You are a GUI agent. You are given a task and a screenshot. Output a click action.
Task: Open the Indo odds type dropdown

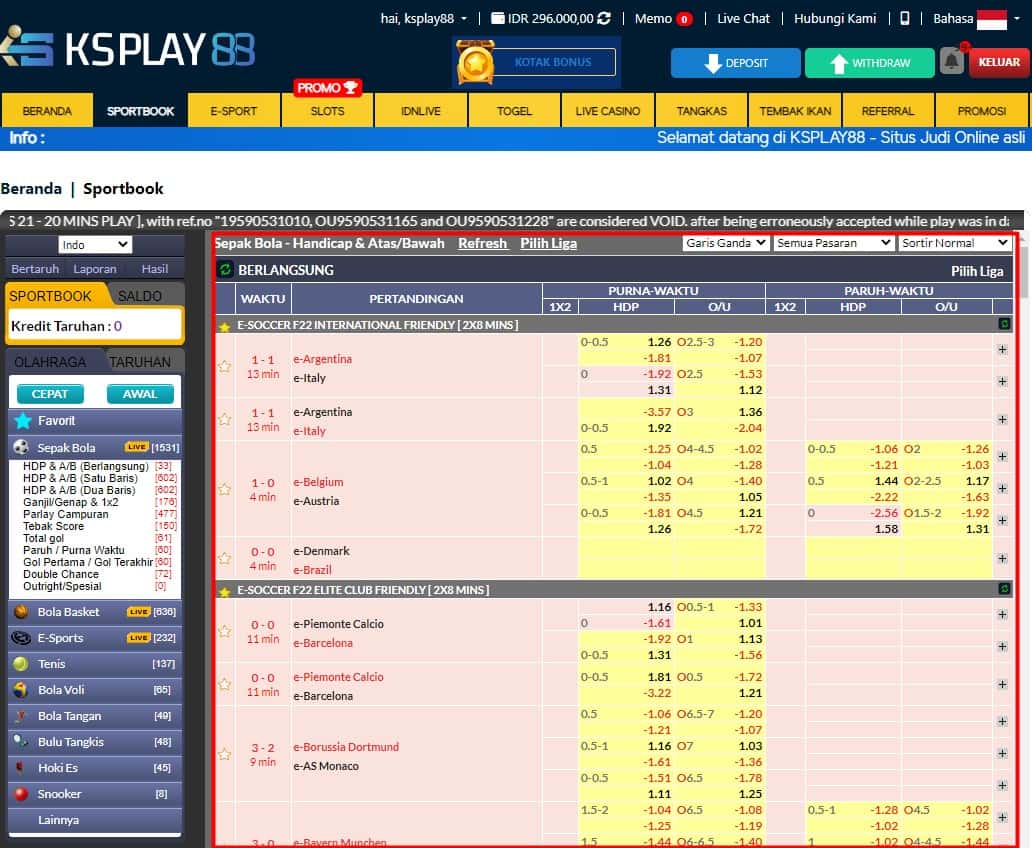pyautogui.click(x=95, y=245)
